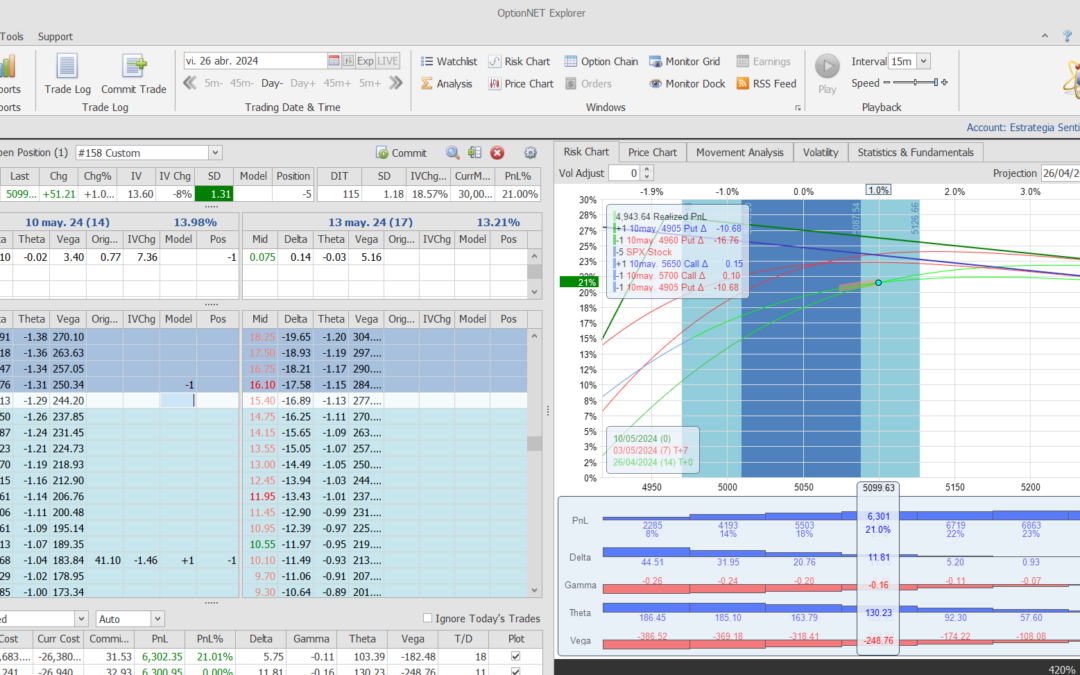Click the red delete position icon
The height and width of the screenshot is (675, 1080).
pyautogui.click(x=497, y=153)
